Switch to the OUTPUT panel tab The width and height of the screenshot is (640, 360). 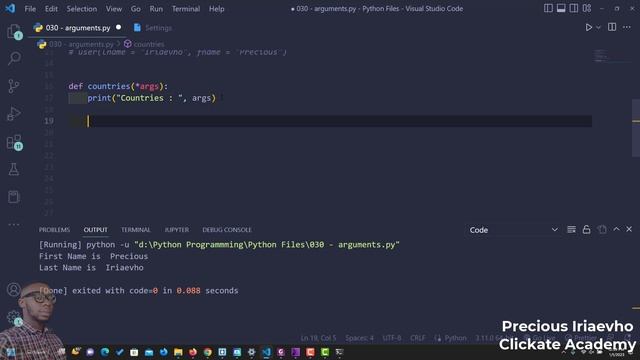point(96,230)
